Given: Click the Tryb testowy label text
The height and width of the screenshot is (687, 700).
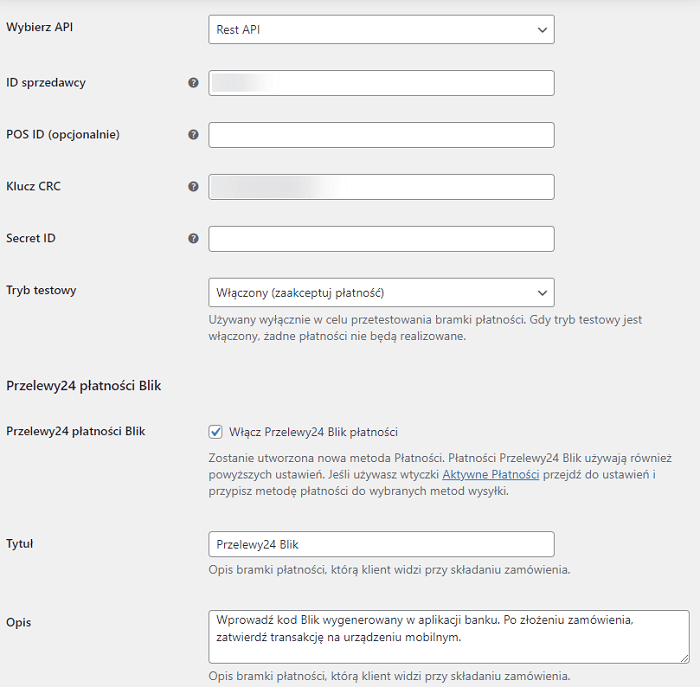Looking at the screenshot, I should (x=41, y=290).
